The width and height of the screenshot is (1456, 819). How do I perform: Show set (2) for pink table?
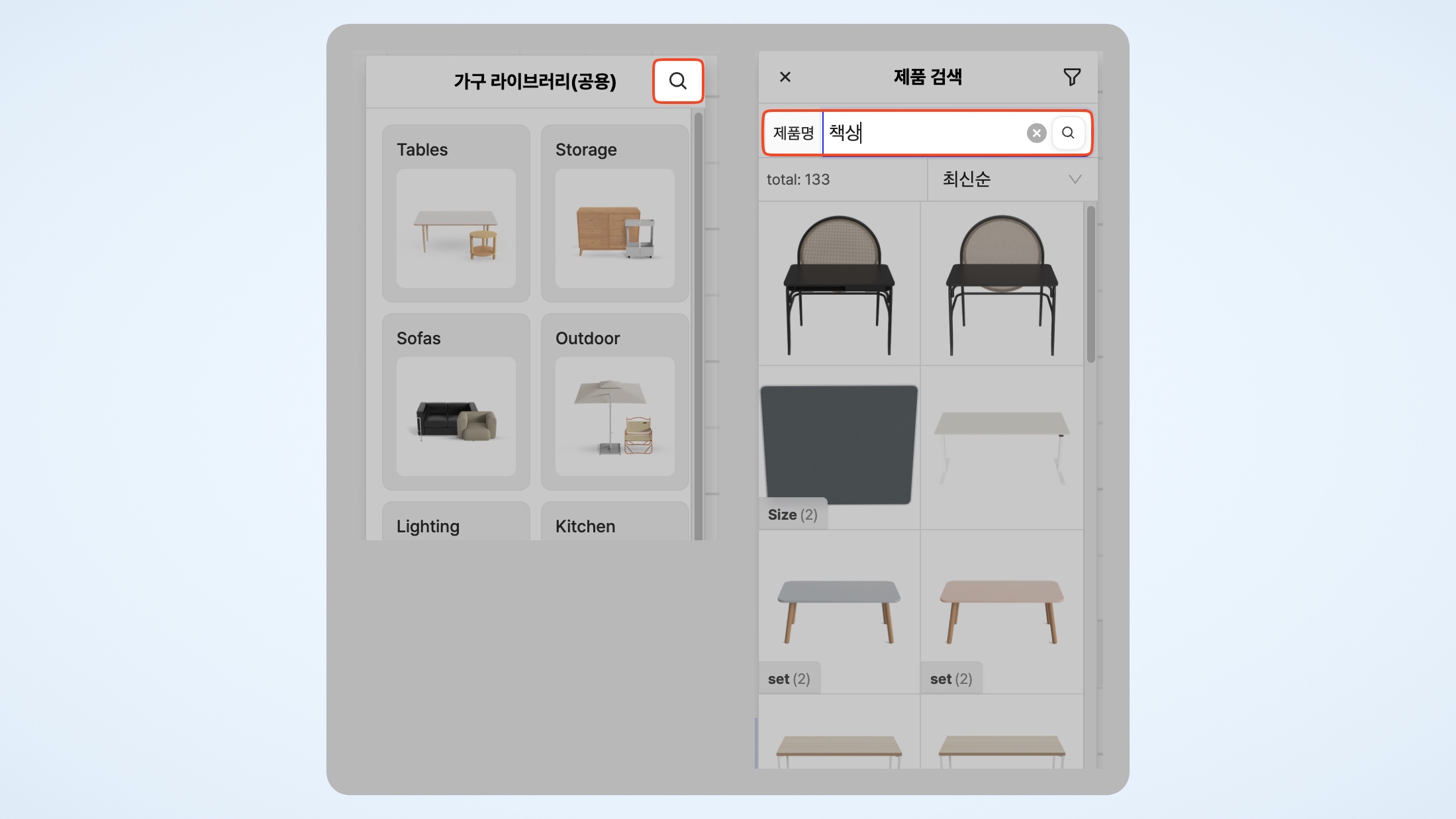[951, 679]
